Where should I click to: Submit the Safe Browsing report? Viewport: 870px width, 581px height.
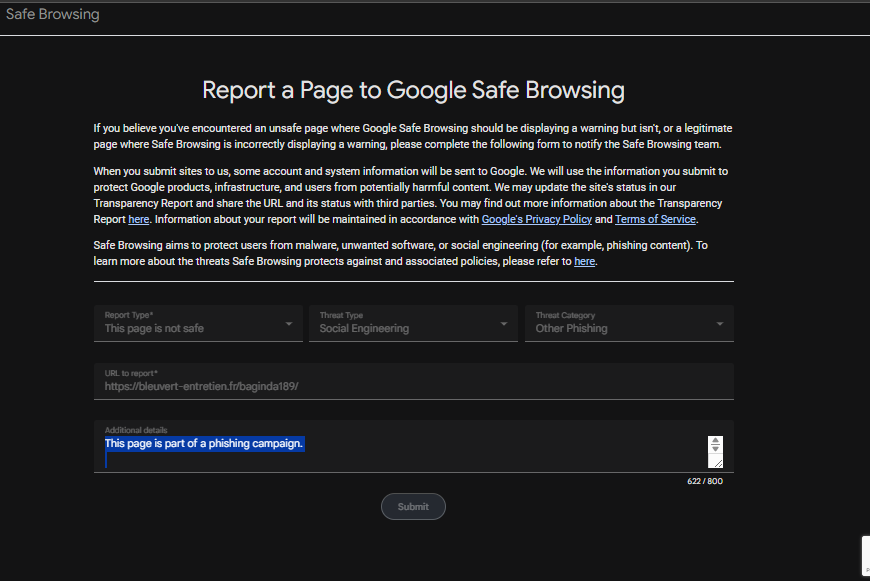point(413,507)
